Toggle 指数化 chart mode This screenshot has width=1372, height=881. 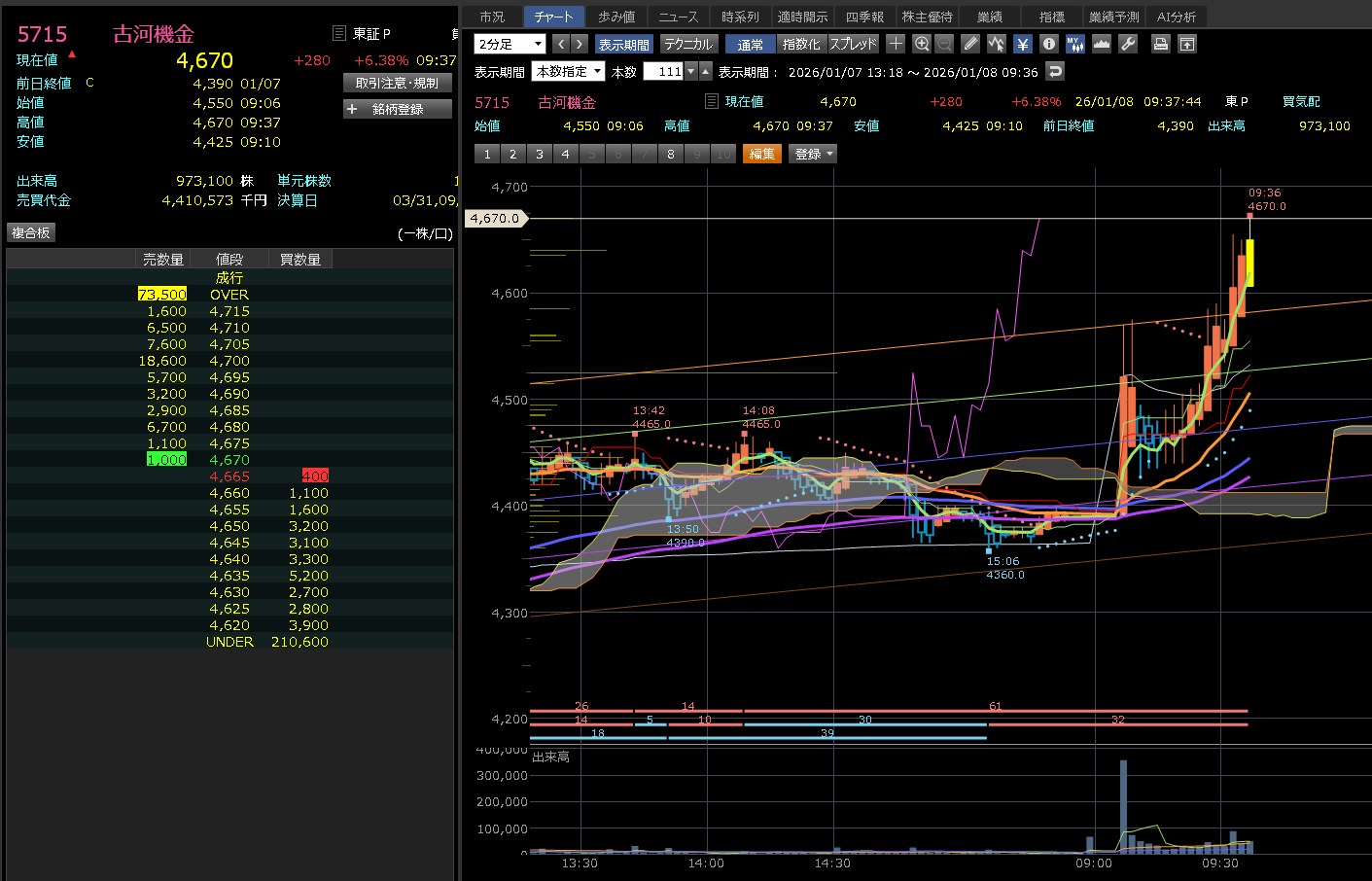point(801,44)
